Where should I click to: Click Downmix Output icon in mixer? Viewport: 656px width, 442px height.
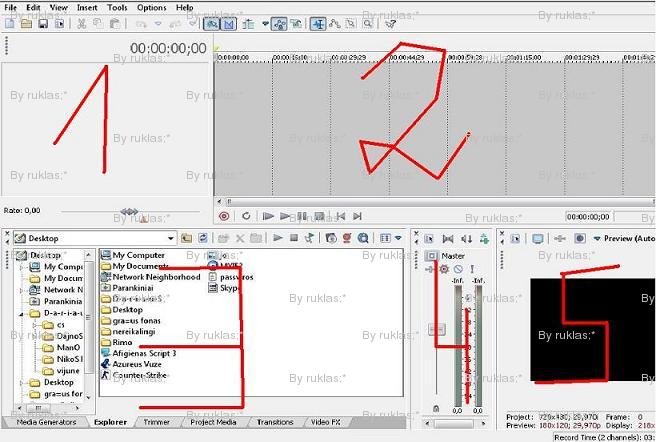448,239
